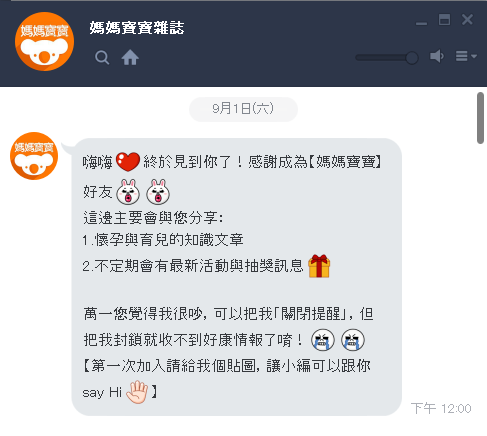
Task: Click the gift box emoji
Action: coord(319,266)
